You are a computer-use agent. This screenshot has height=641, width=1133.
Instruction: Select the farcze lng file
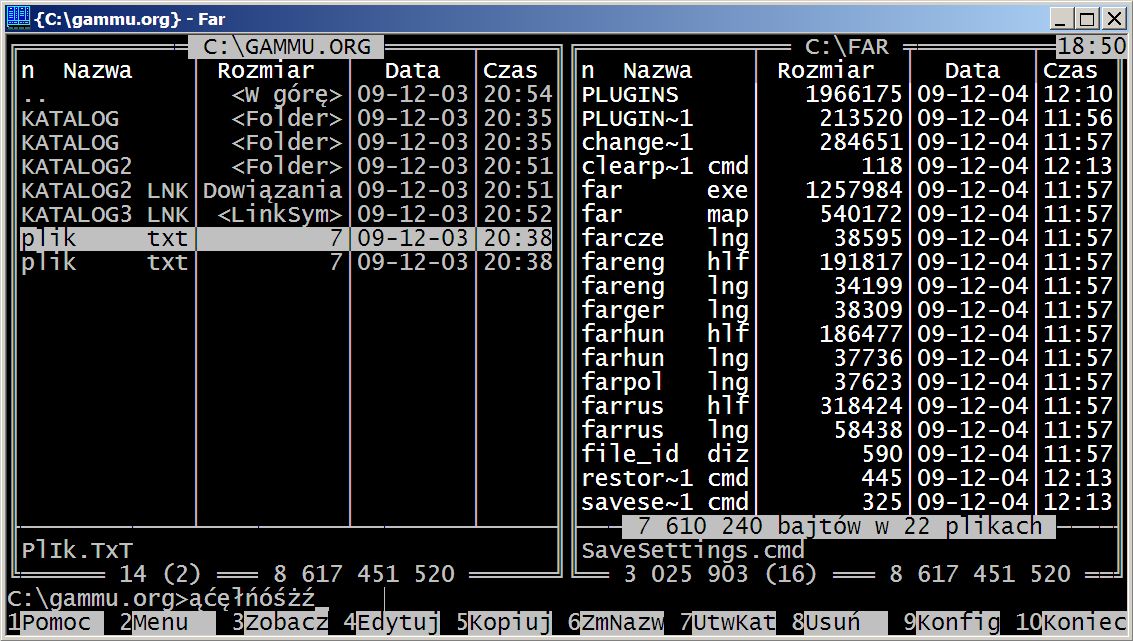pos(847,238)
